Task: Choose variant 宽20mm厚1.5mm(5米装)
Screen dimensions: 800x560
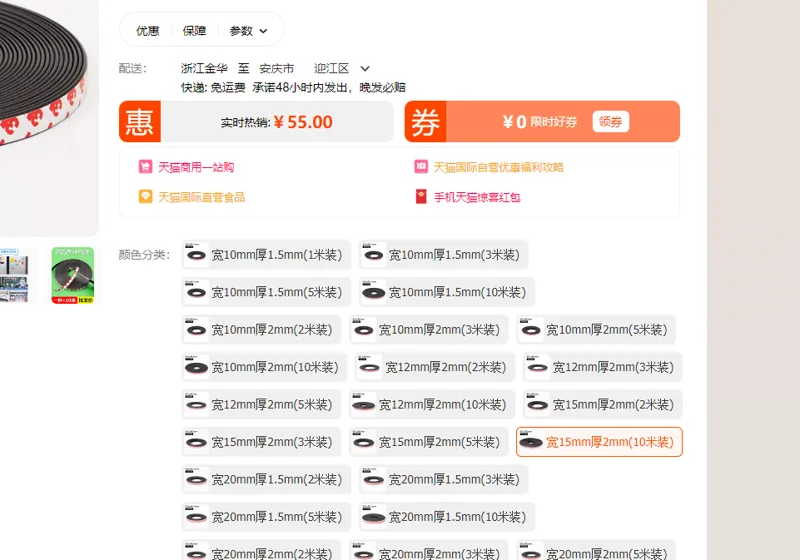Action: pyautogui.click(x=266, y=517)
